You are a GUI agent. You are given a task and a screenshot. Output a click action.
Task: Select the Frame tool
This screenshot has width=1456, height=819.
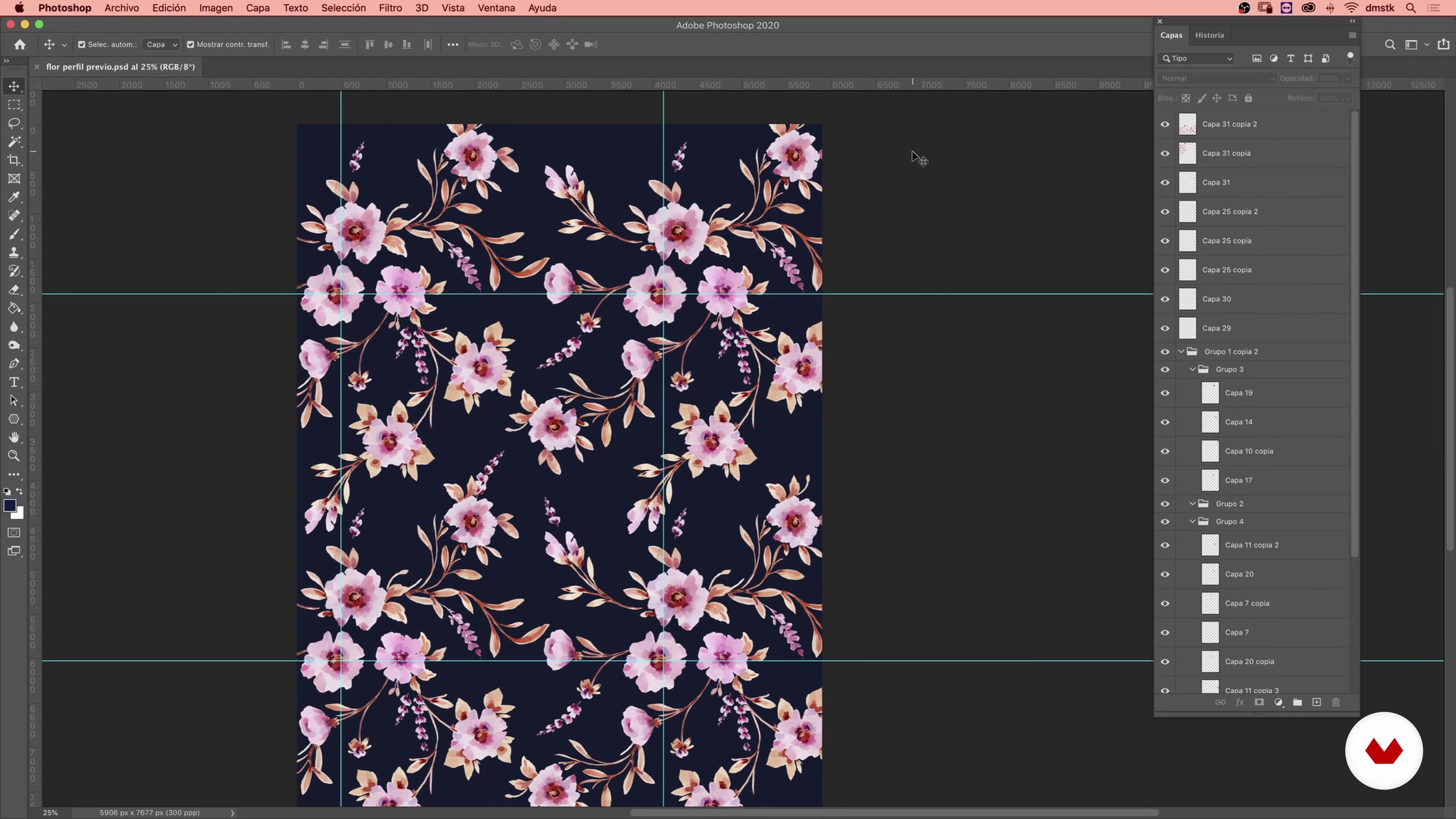coord(14,179)
